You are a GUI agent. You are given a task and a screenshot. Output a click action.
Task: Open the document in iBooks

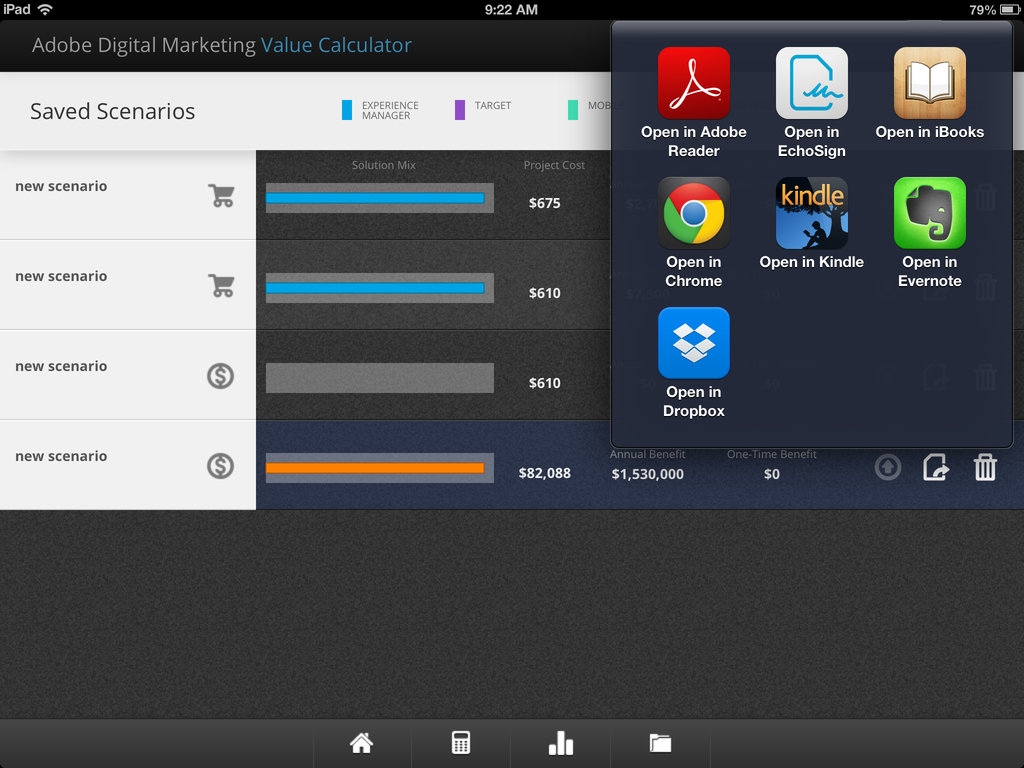tap(929, 82)
